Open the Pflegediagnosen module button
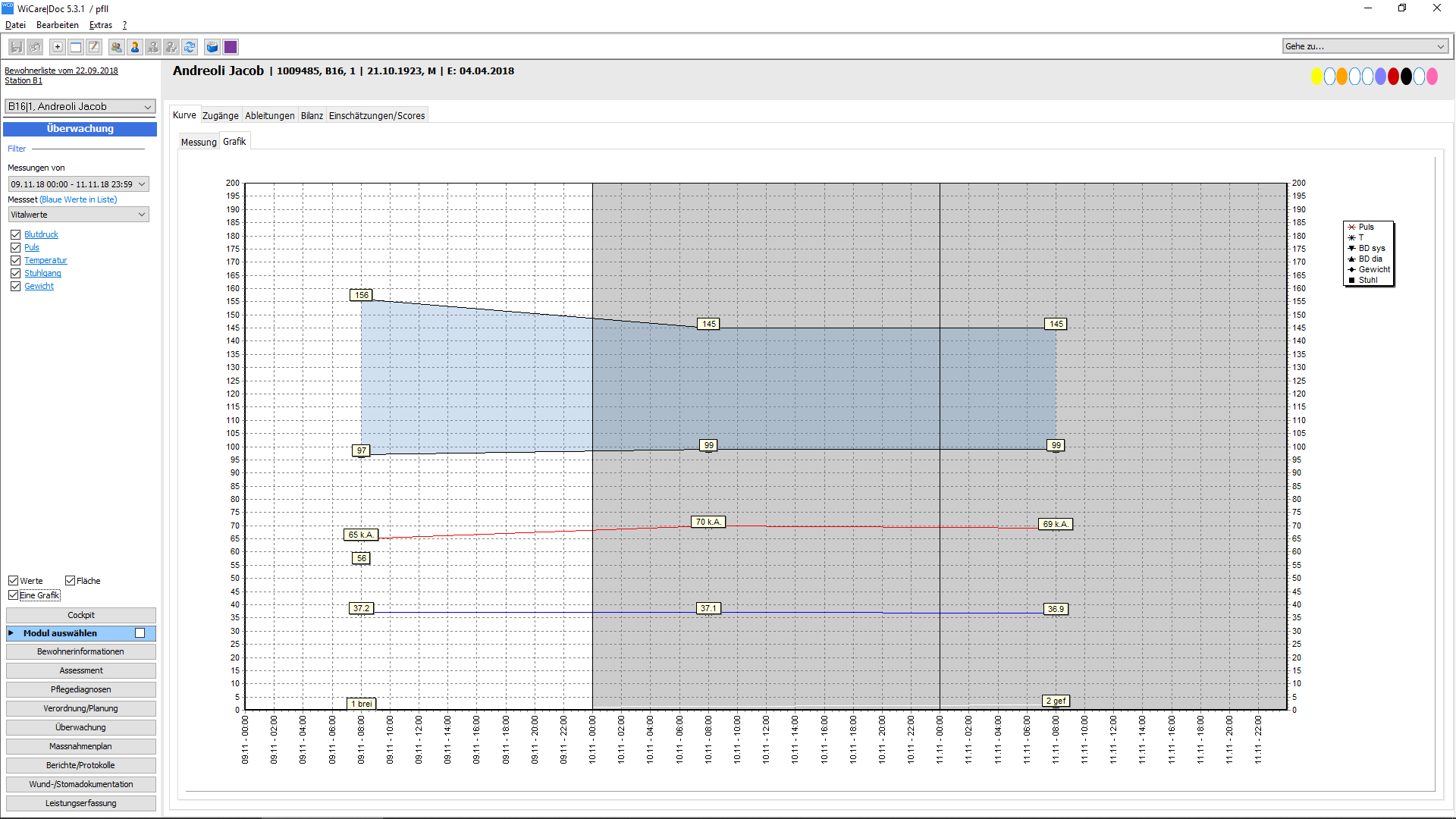Viewport: 1456px width, 819px height. pos(81,690)
